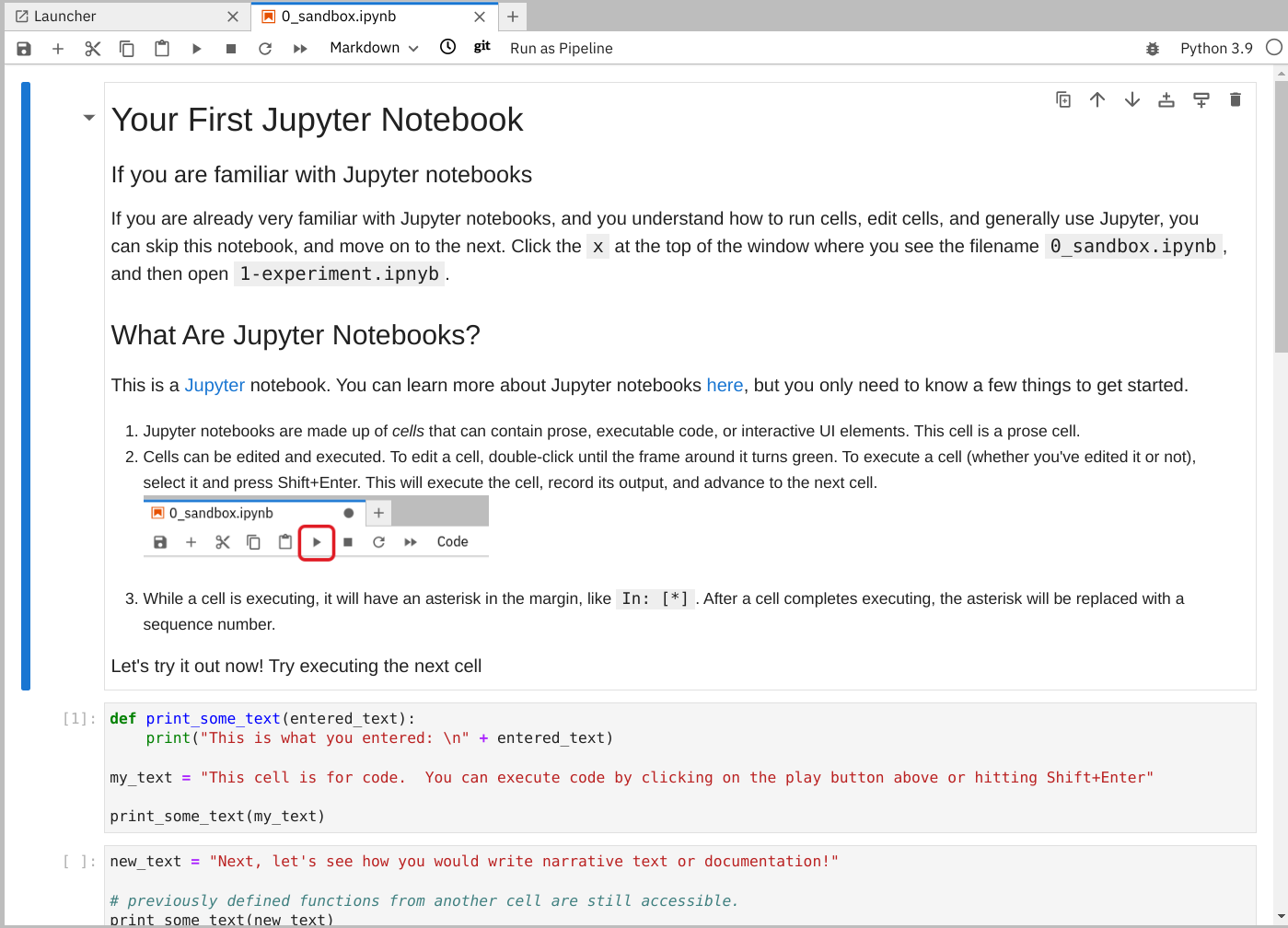This screenshot has width=1288, height=928.
Task: Run the selected cell with the play icon
Action: click(x=196, y=48)
